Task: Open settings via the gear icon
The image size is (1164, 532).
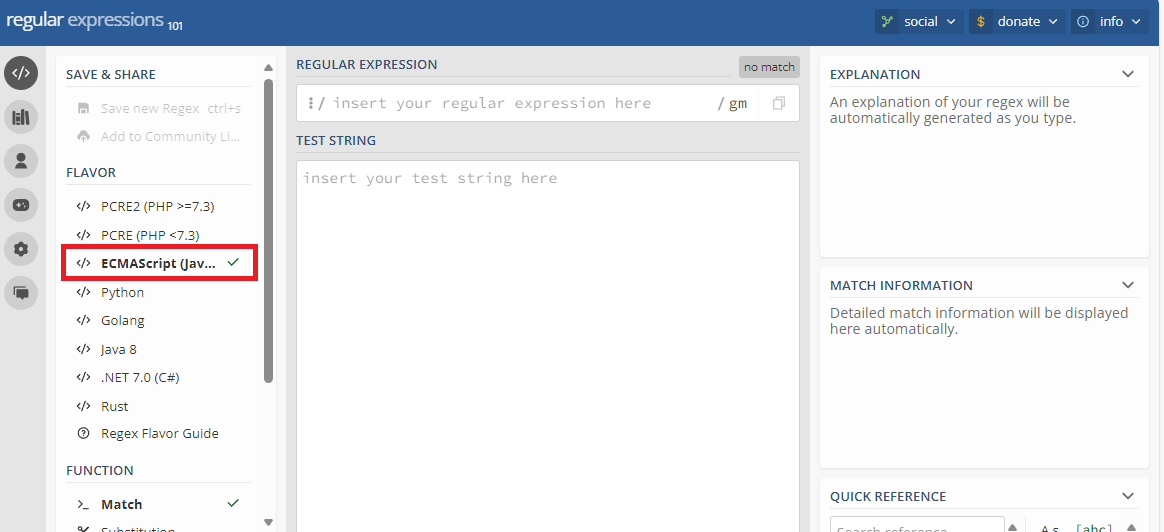Action: pos(22,249)
